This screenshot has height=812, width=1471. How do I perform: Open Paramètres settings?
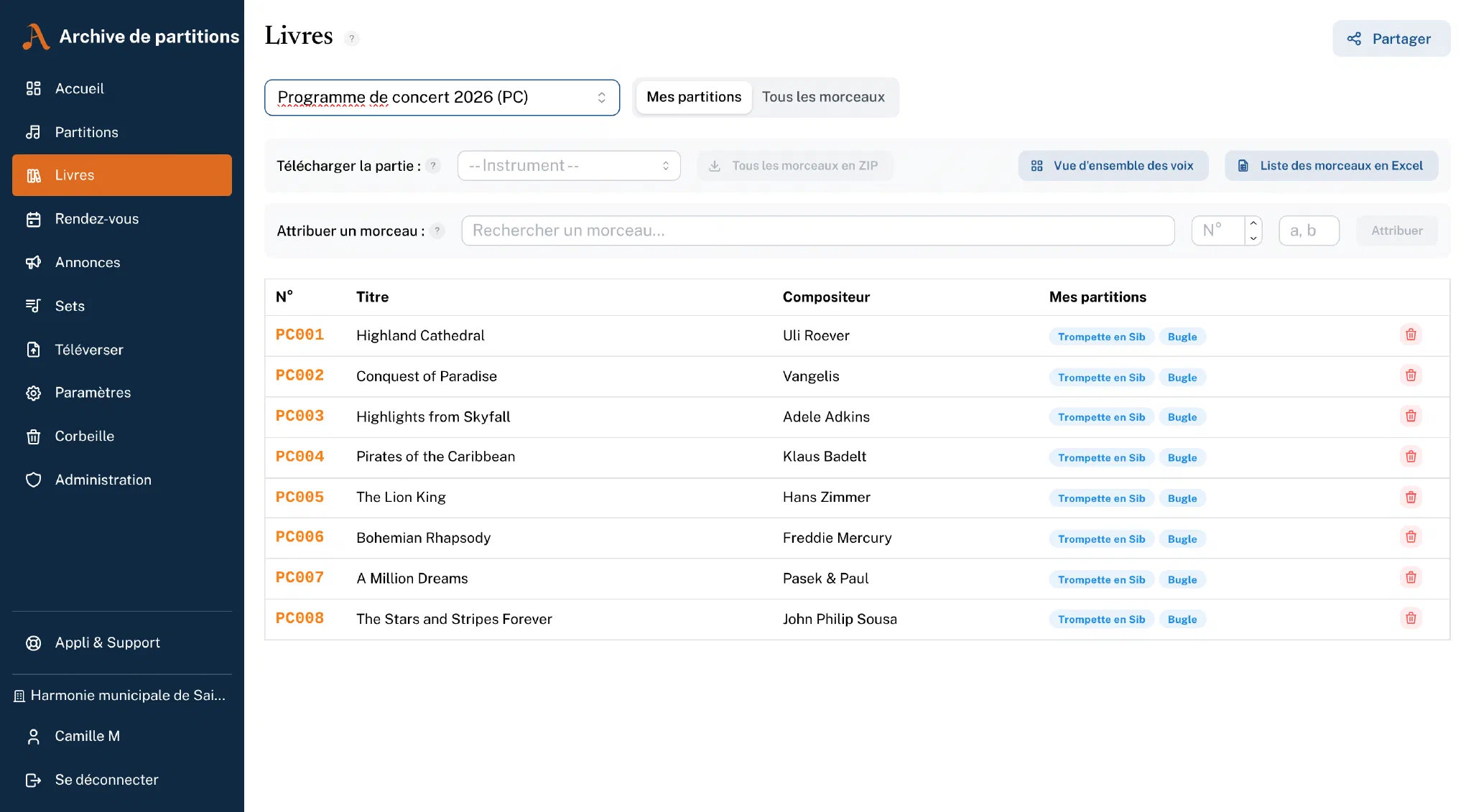click(122, 393)
